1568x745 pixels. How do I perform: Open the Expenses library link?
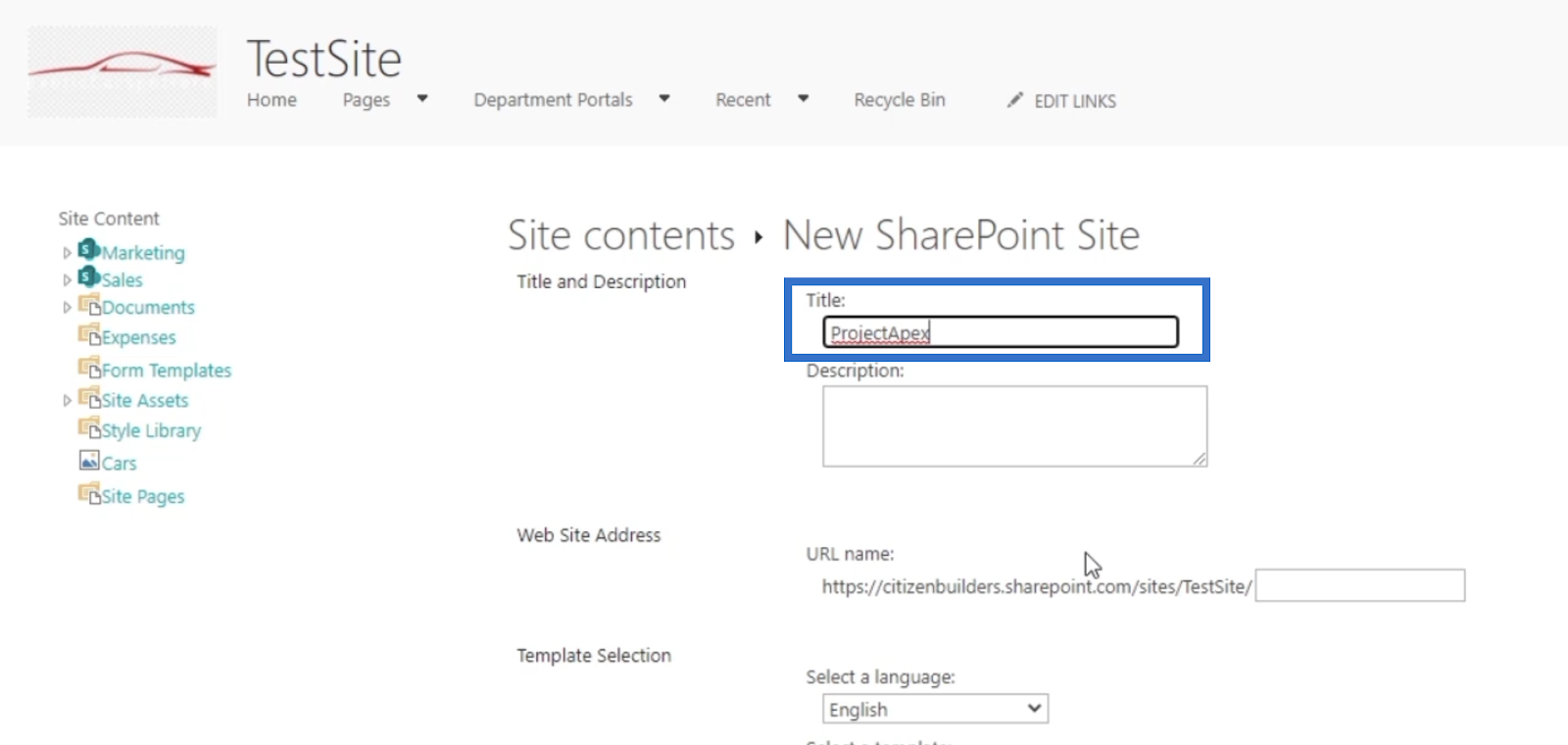[139, 337]
